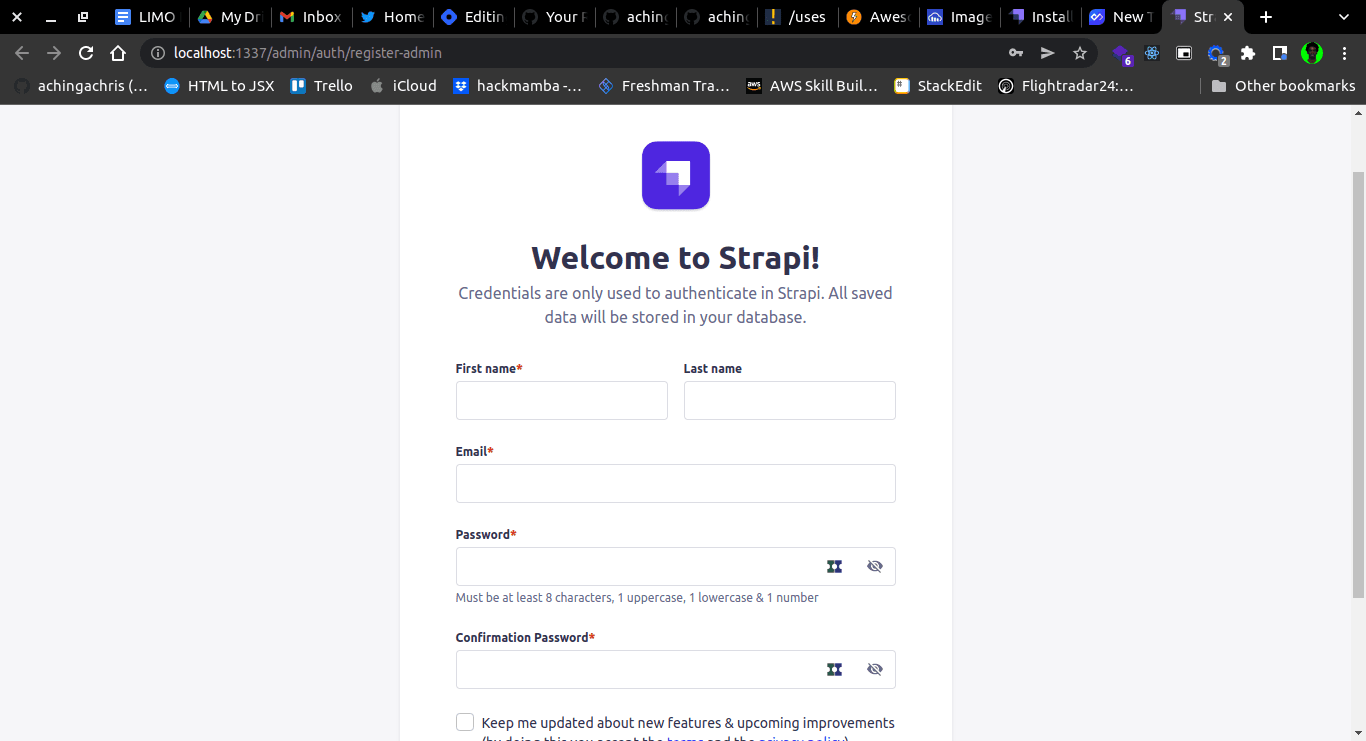Switch to the Twitter Home tab
The width and height of the screenshot is (1366, 741).
[x=392, y=17]
